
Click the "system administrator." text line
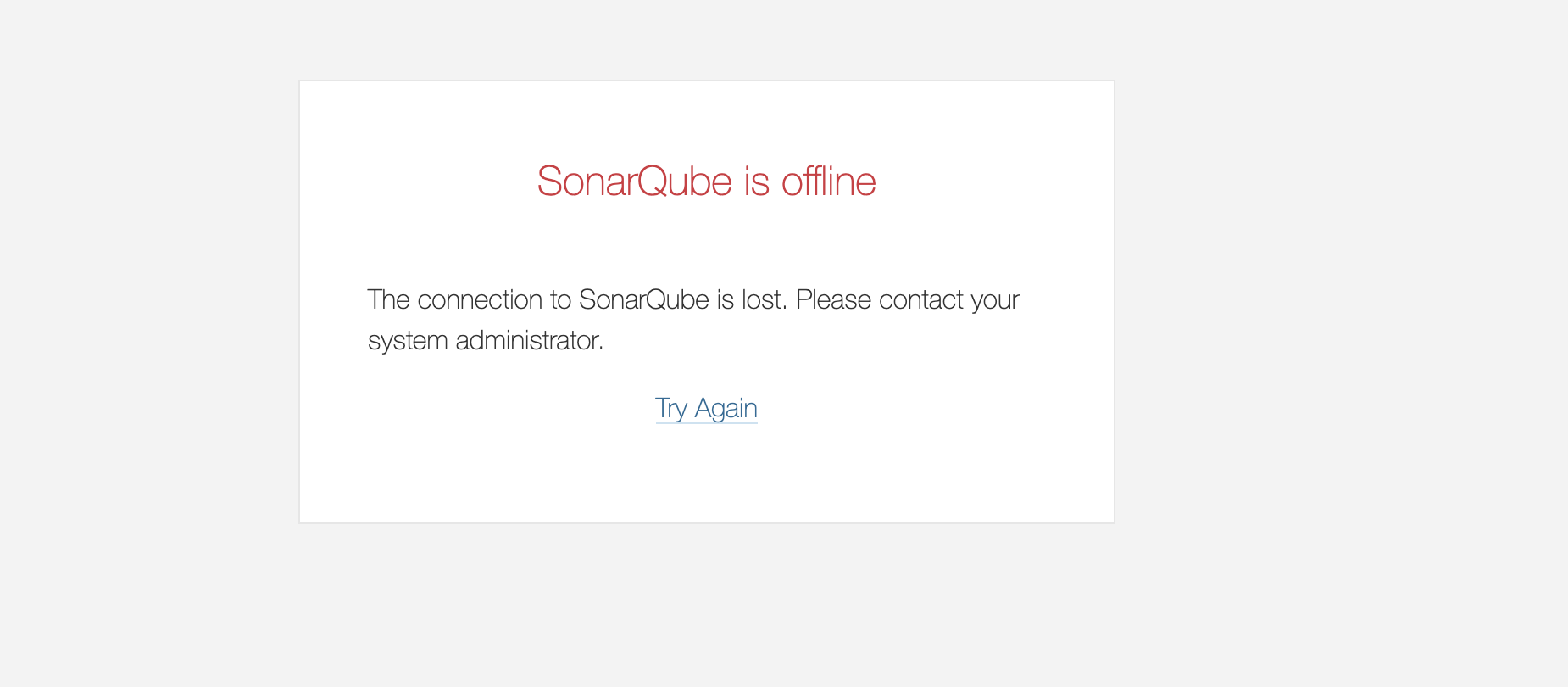485,341
